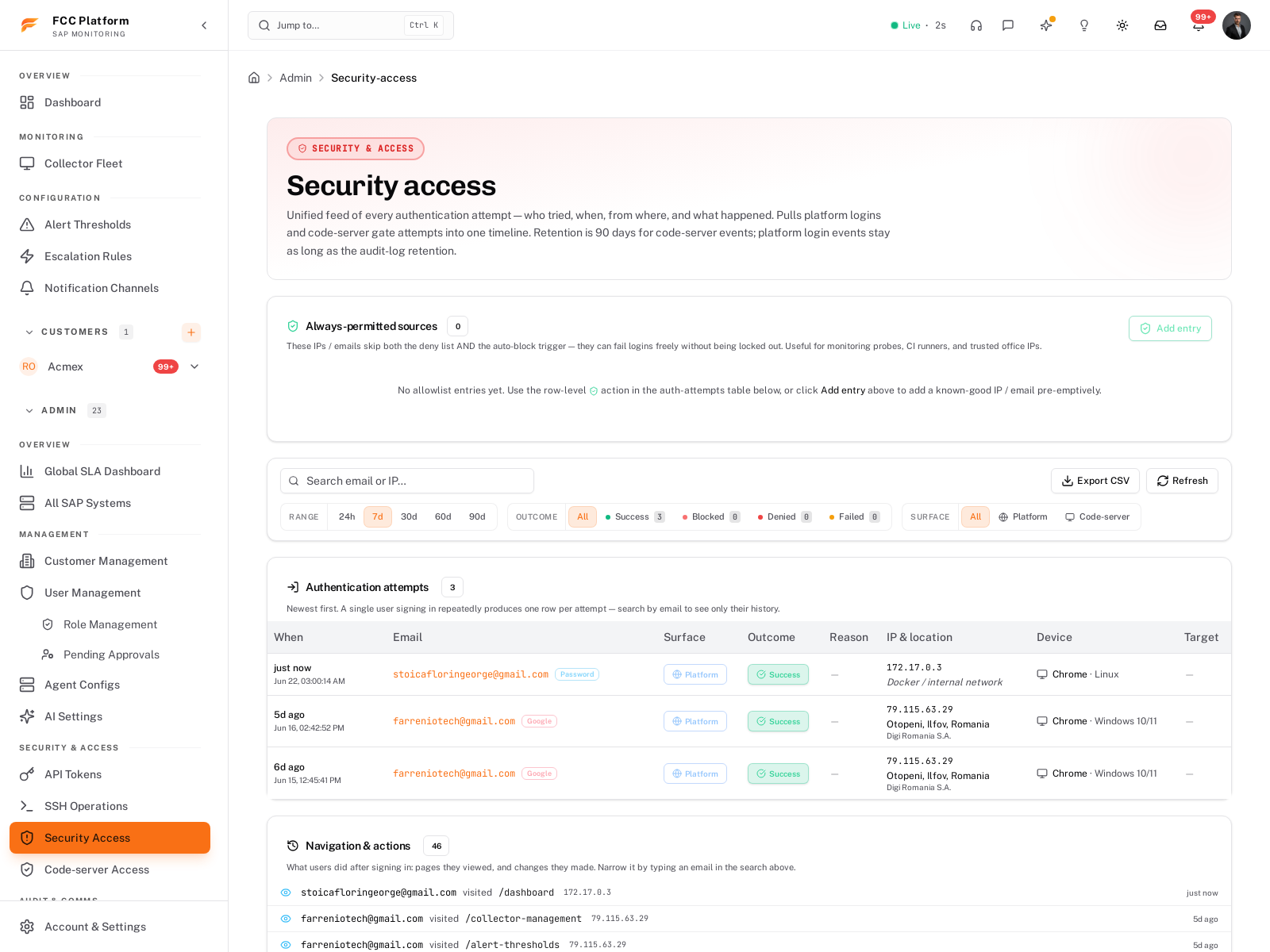Collapse the Admin section

coord(29,410)
